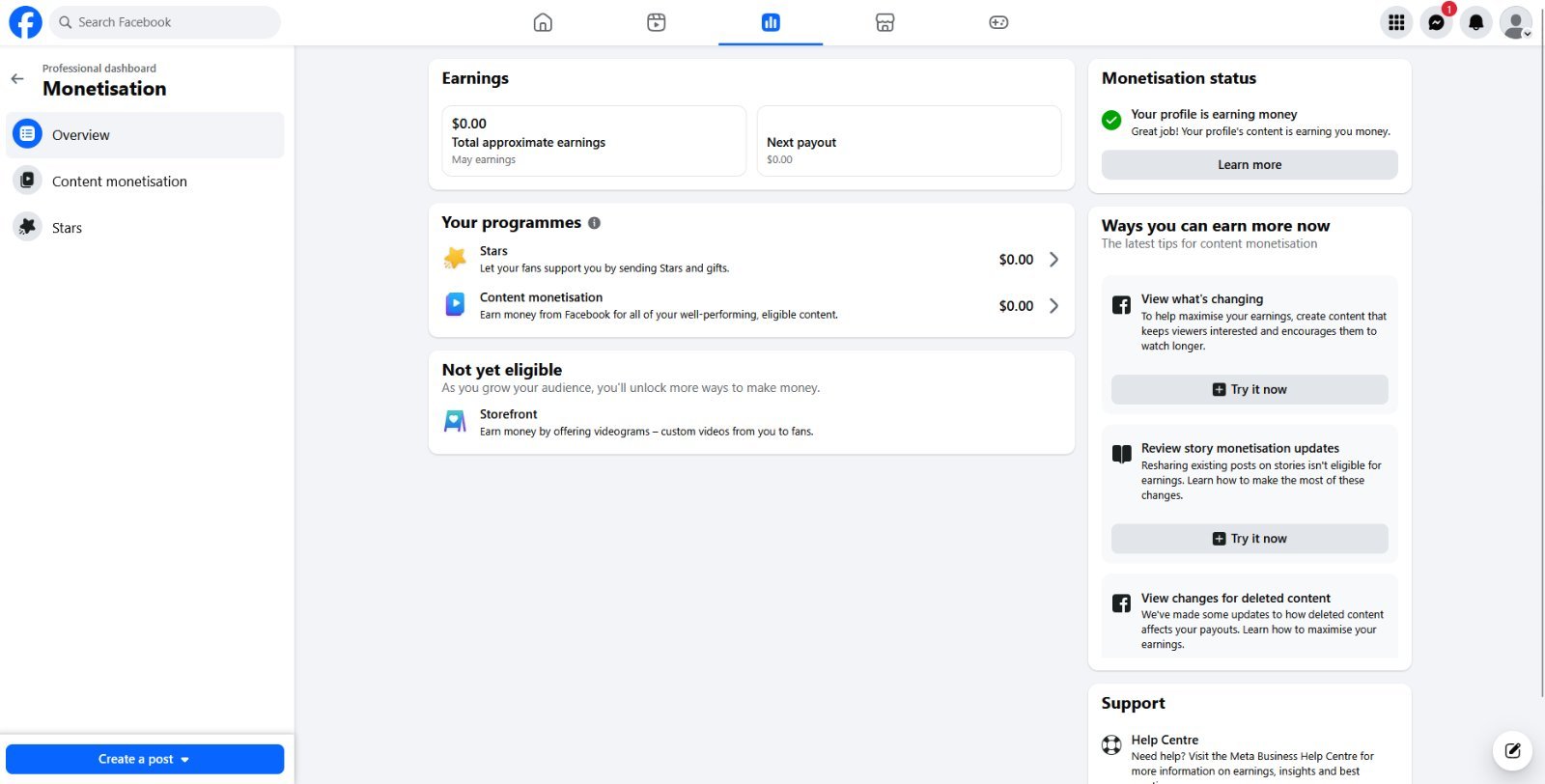
Task: Open the Facebook logo home link
Action: click(25, 22)
